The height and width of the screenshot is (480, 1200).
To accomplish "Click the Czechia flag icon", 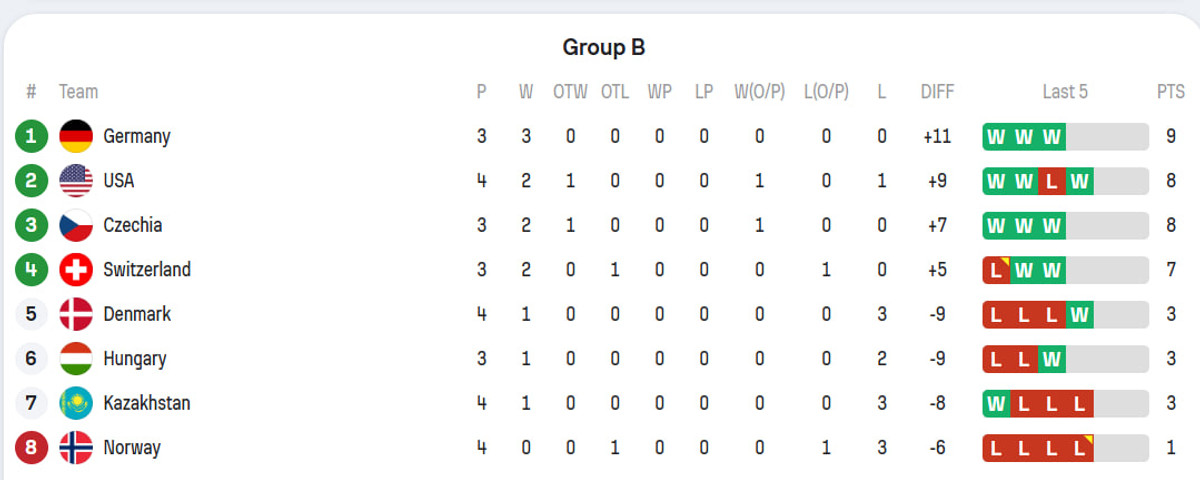I will pyautogui.click(x=76, y=225).
